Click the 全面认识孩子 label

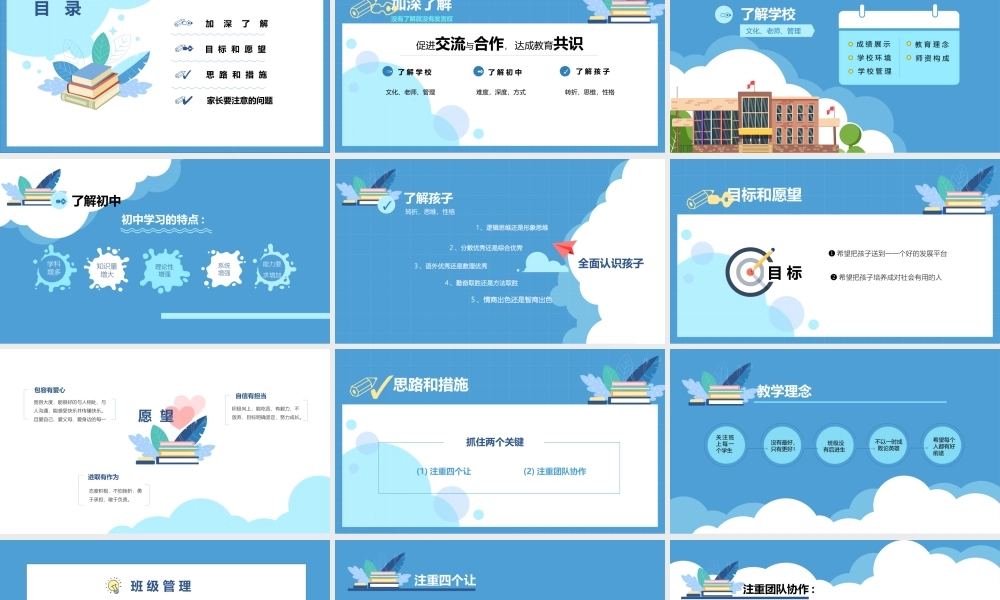611,263
